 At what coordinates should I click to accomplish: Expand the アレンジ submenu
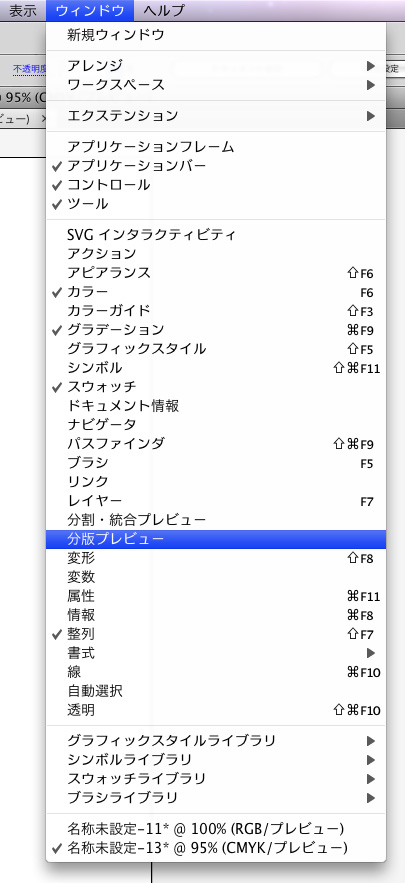click(216, 66)
